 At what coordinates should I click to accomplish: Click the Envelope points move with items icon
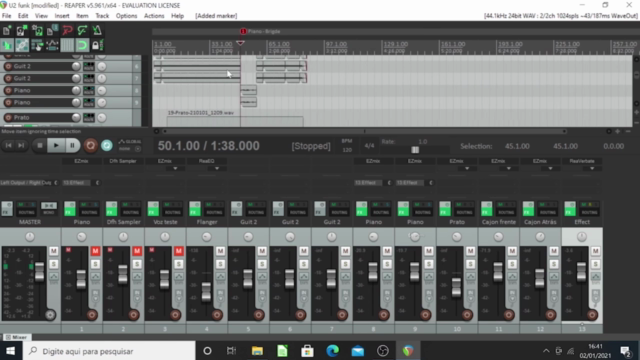tap(52, 45)
